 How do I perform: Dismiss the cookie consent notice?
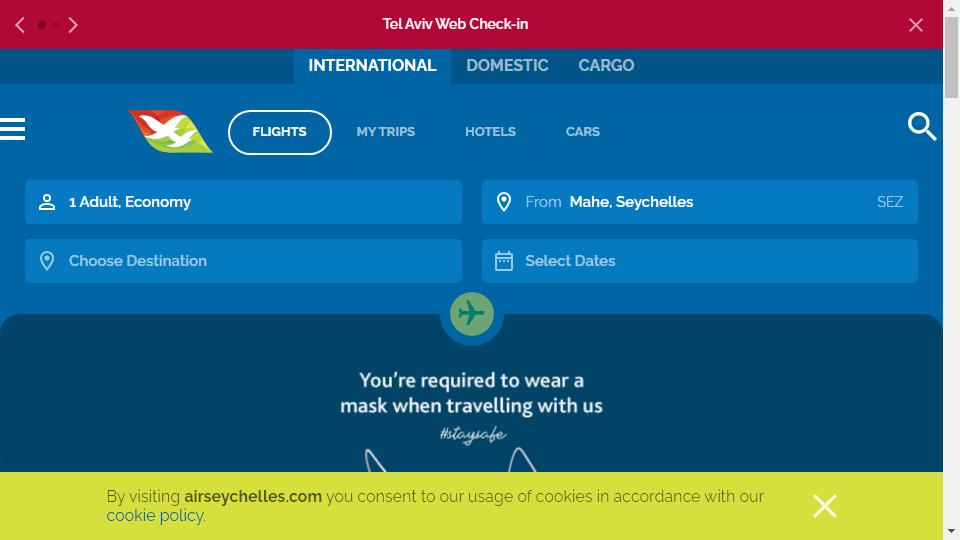click(x=824, y=506)
